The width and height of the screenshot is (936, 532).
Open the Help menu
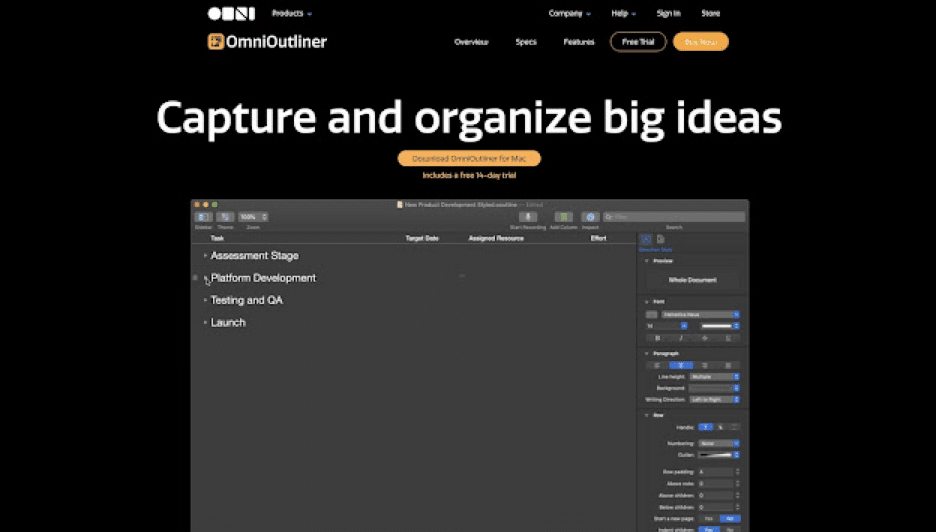[x=623, y=13]
